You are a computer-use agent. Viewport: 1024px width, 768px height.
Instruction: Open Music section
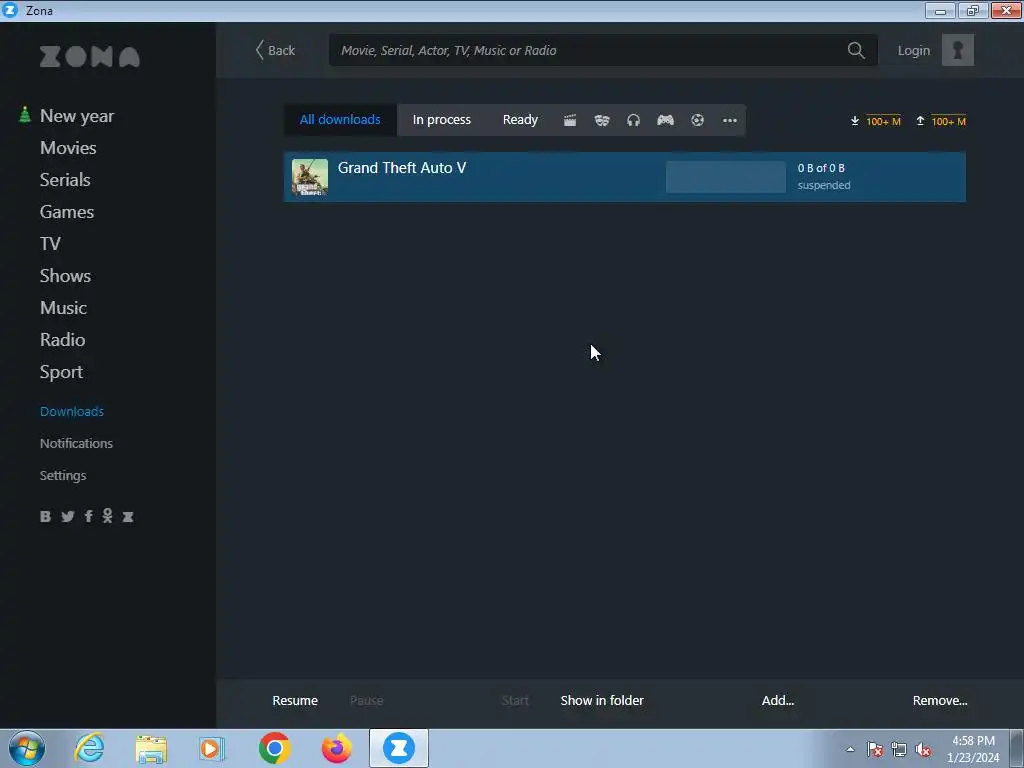tap(63, 308)
